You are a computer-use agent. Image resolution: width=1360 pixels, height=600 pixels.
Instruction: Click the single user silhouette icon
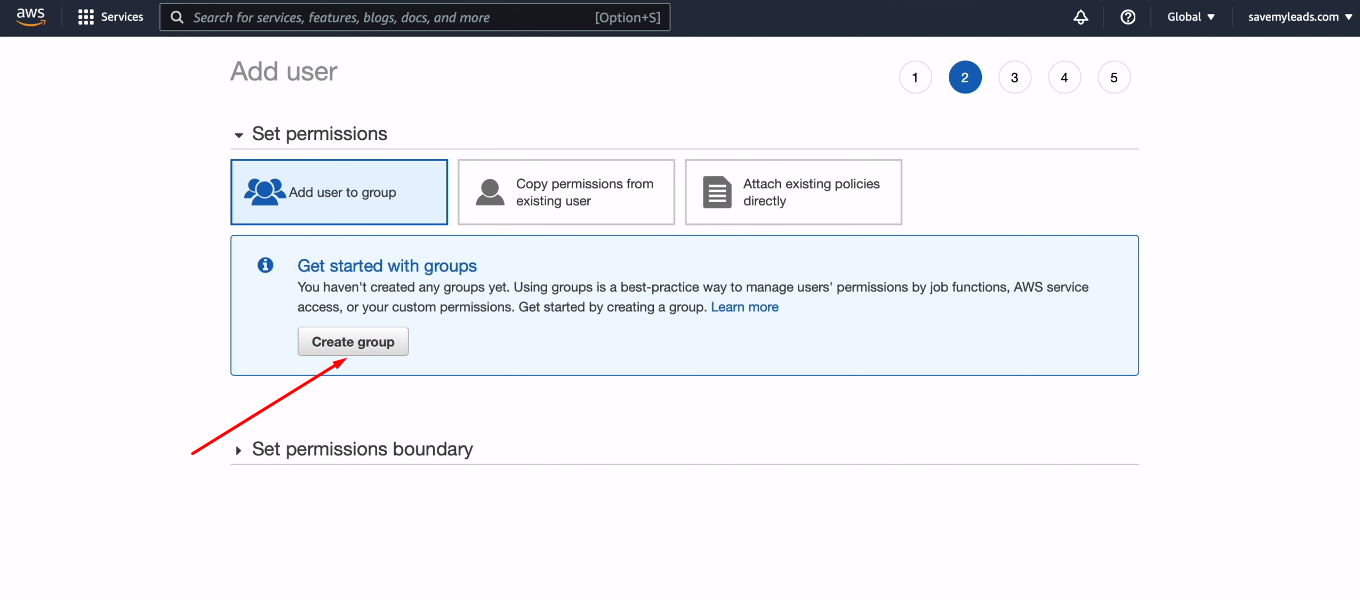pos(490,192)
